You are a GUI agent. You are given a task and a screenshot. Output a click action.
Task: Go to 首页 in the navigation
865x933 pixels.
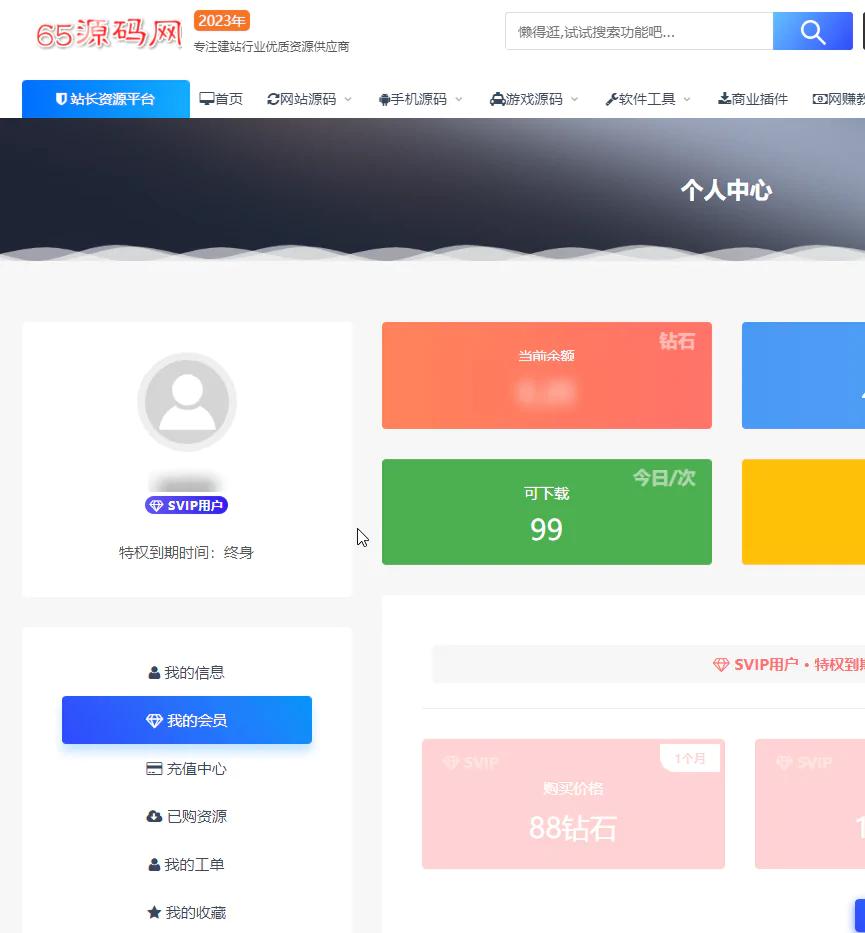229,99
